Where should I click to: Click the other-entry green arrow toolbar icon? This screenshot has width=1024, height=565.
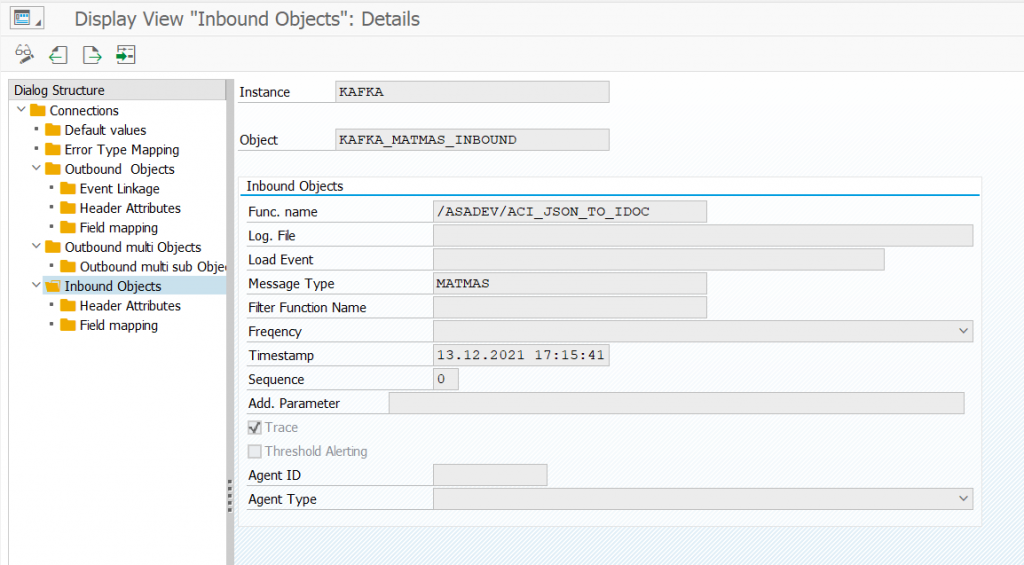pyautogui.click(x=125, y=54)
